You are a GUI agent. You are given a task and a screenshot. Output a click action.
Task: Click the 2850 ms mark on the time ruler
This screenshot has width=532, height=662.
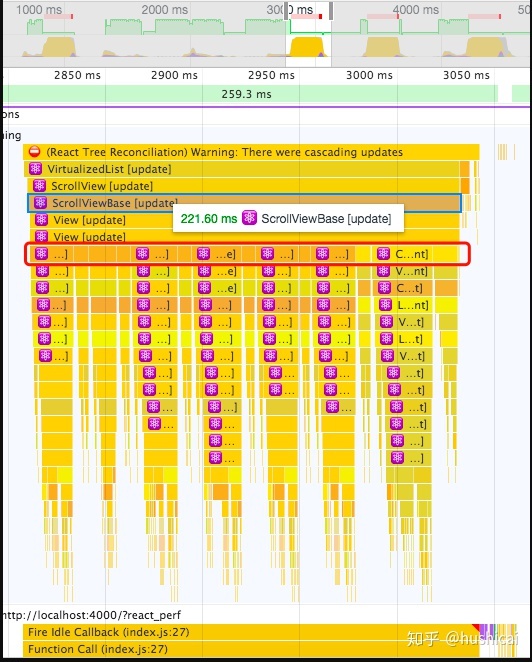(77, 75)
